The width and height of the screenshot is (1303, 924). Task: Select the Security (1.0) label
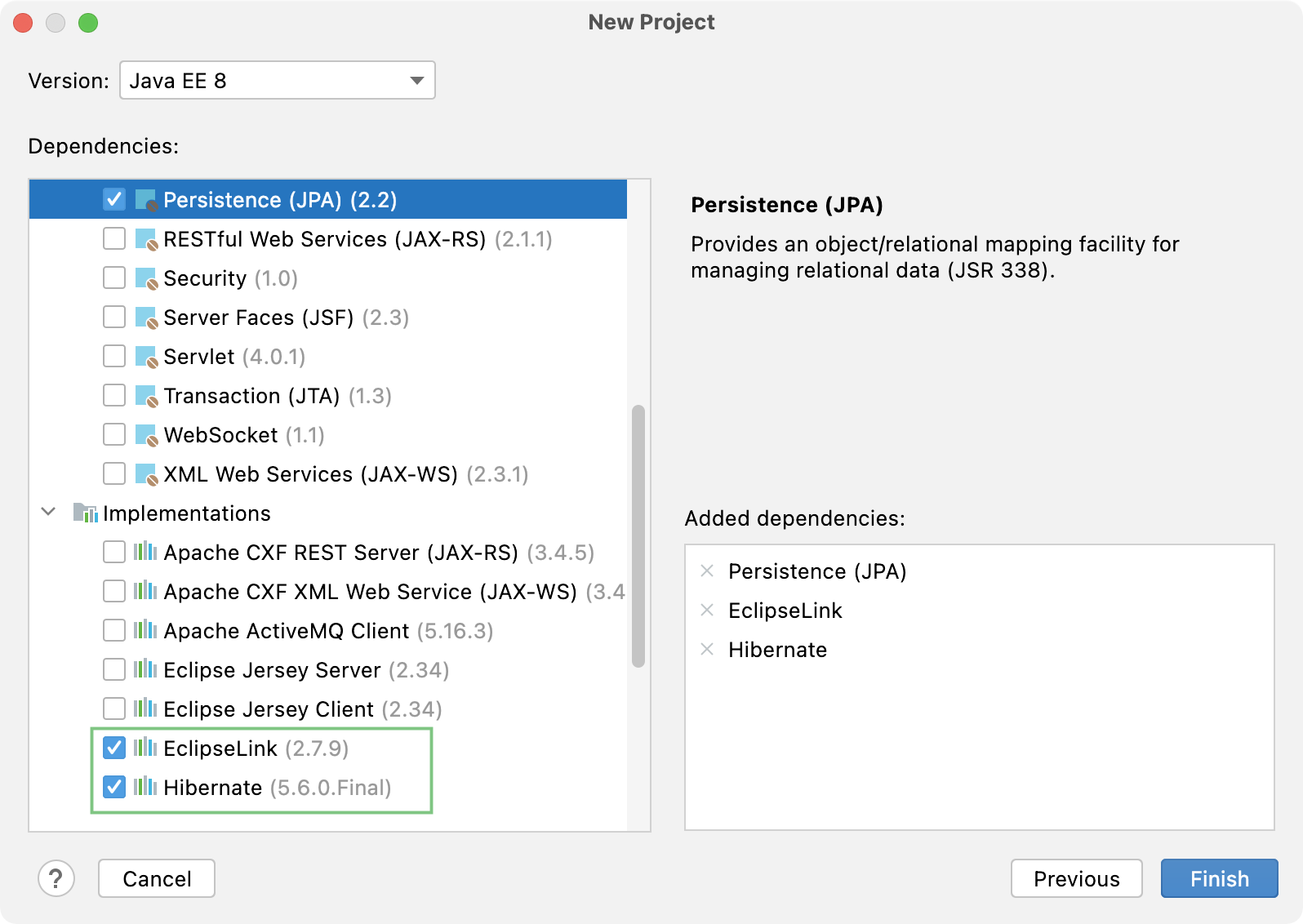click(x=230, y=278)
